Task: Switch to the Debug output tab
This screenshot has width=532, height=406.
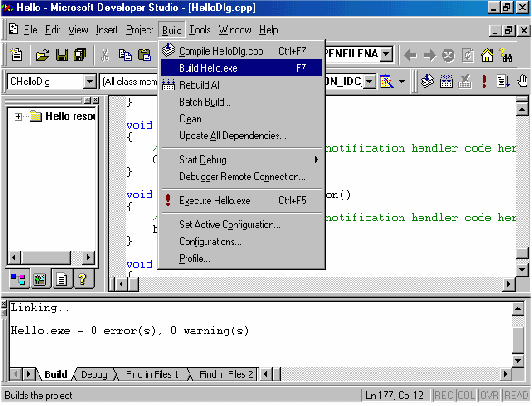Action: click(x=94, y=374)
